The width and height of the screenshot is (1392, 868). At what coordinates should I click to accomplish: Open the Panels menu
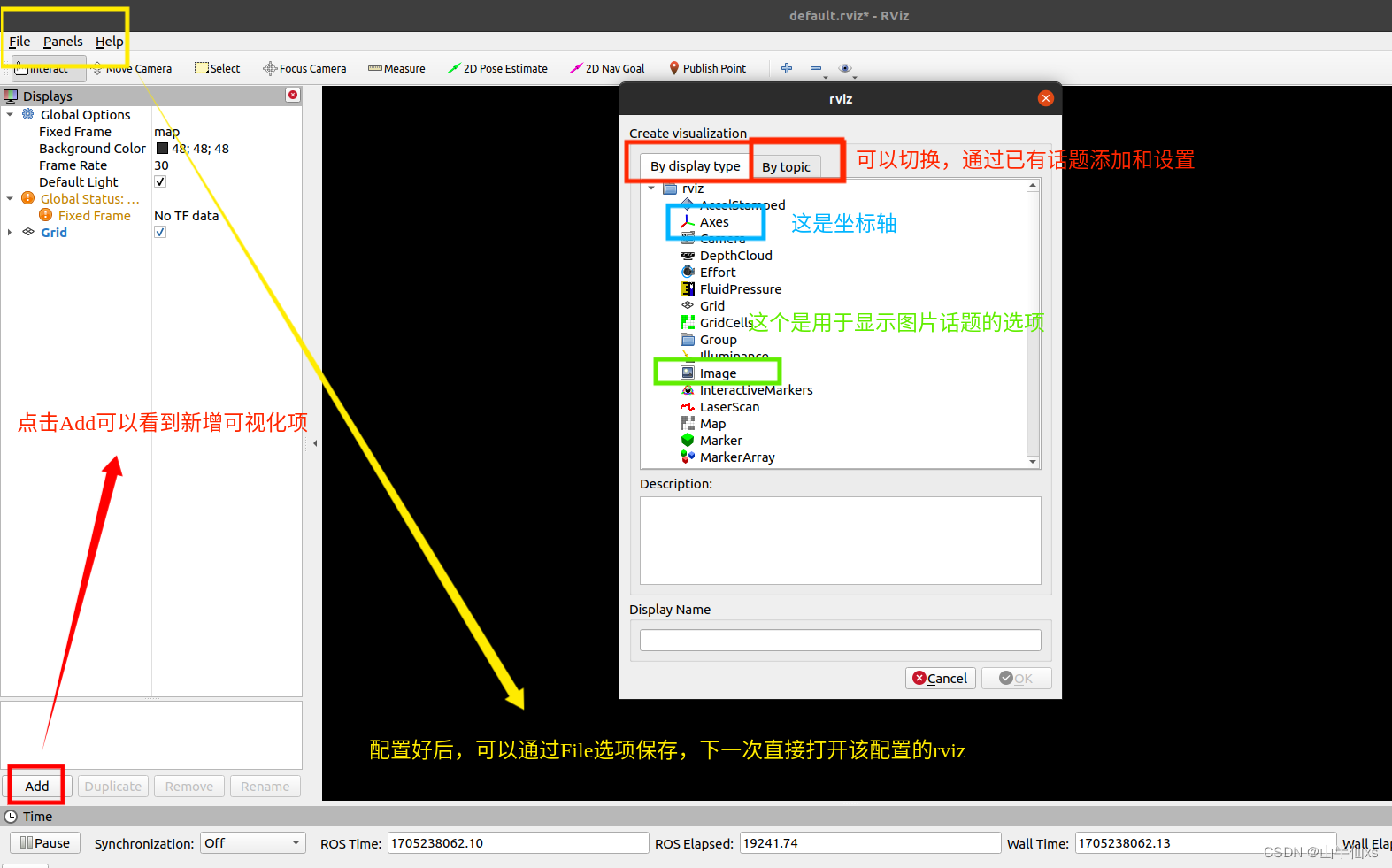pyautogui.click(x=63, y=42)
